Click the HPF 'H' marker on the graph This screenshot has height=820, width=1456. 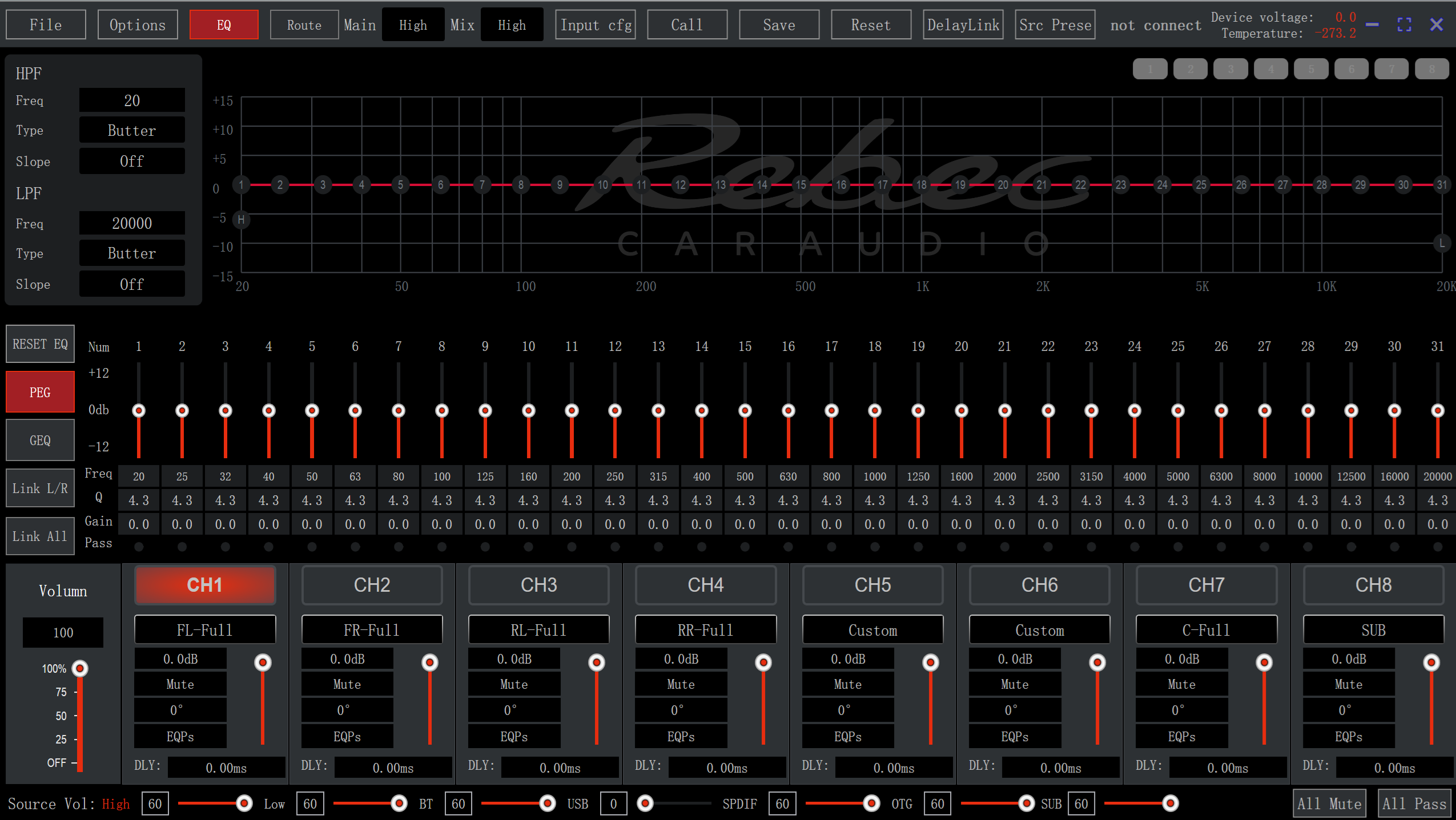(x=242, y=220)
